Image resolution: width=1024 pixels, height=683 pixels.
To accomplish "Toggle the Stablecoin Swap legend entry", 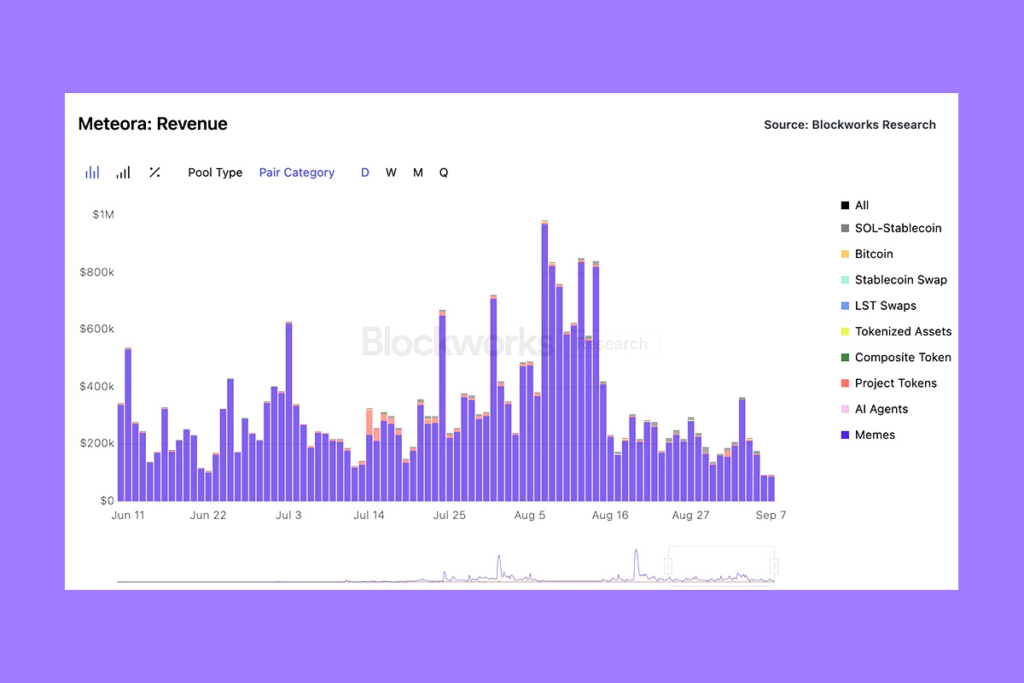I will [x=894, y=279].
